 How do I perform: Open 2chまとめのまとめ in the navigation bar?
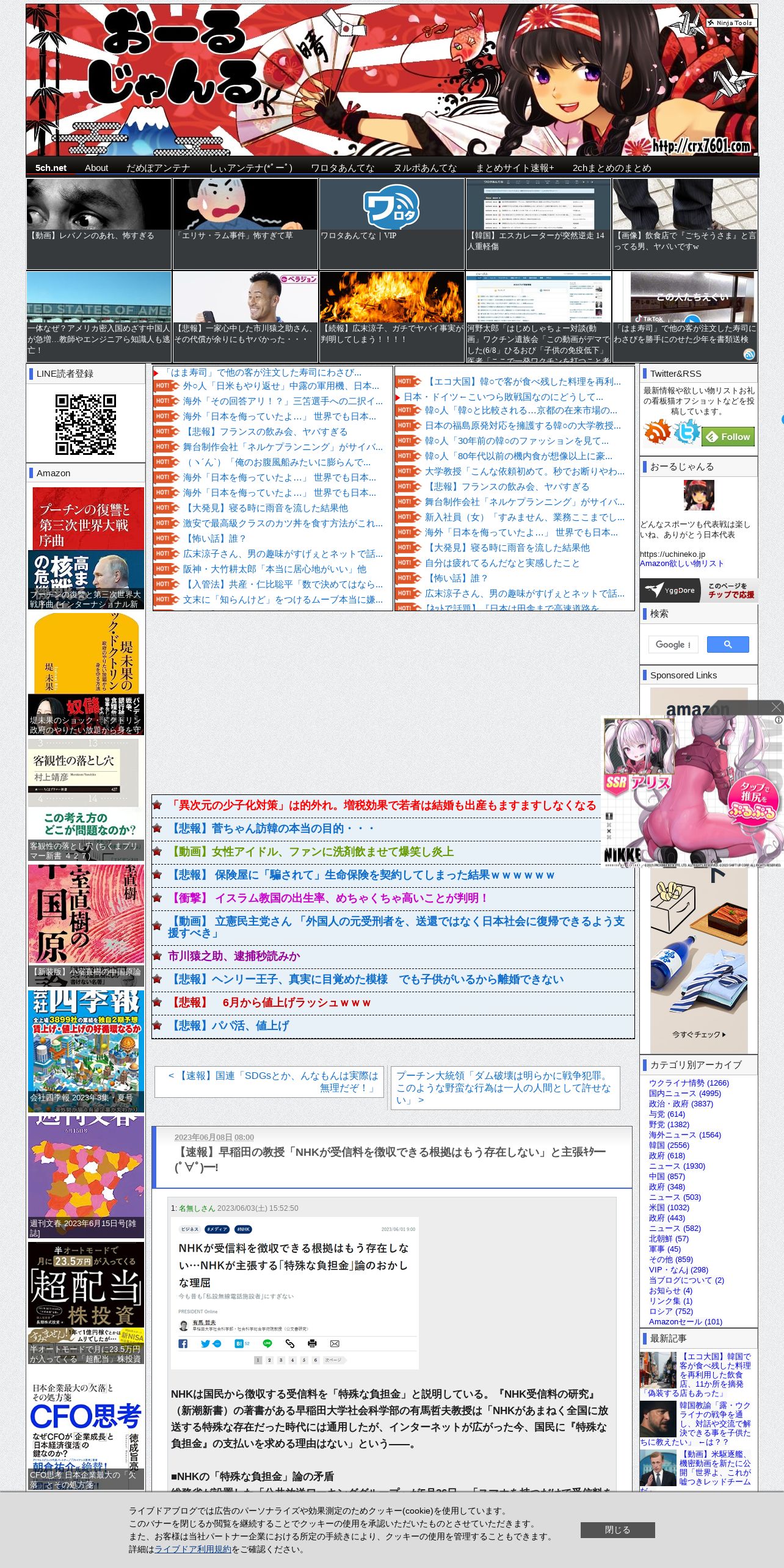pyautogui.click(x=612, y=168)
